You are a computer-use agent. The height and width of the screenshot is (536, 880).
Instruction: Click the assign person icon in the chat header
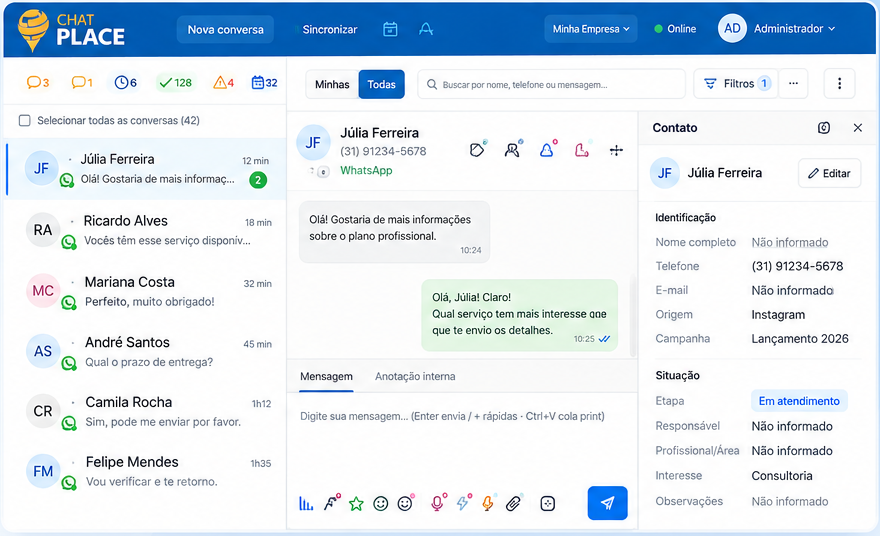tap(512, 149)
